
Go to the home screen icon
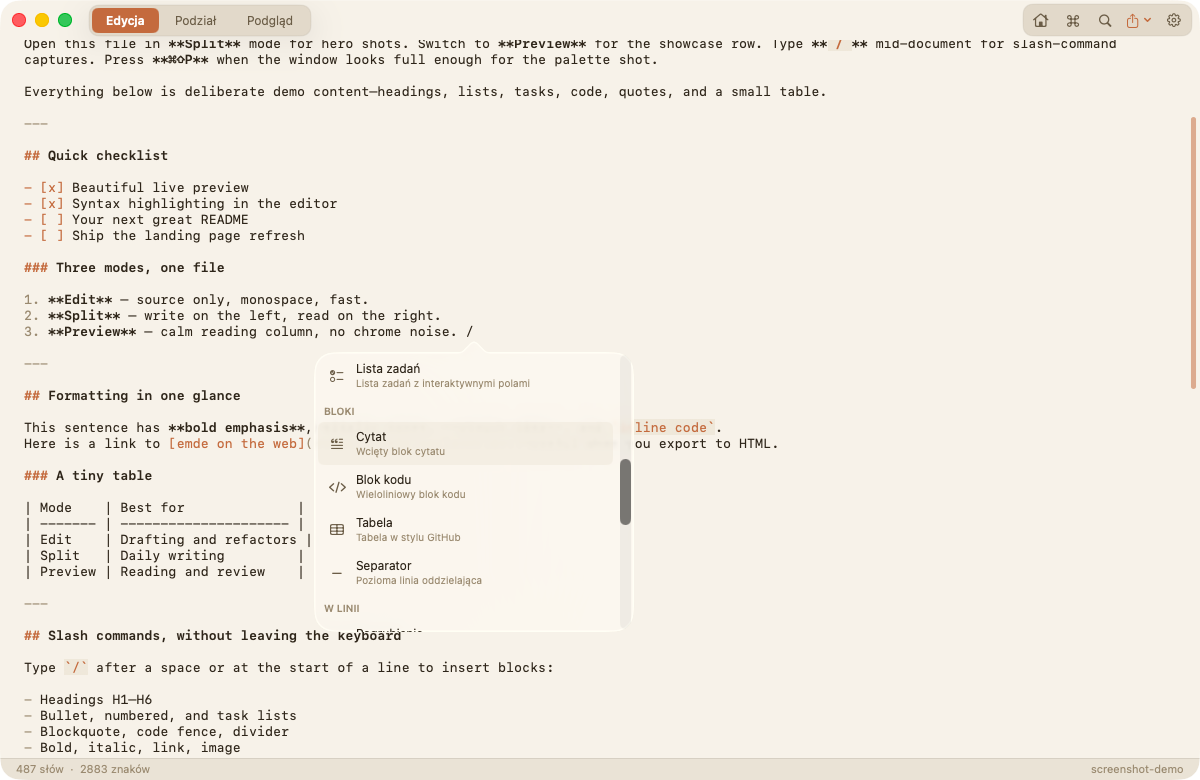pyautogui.click(x=1041, y=20)
